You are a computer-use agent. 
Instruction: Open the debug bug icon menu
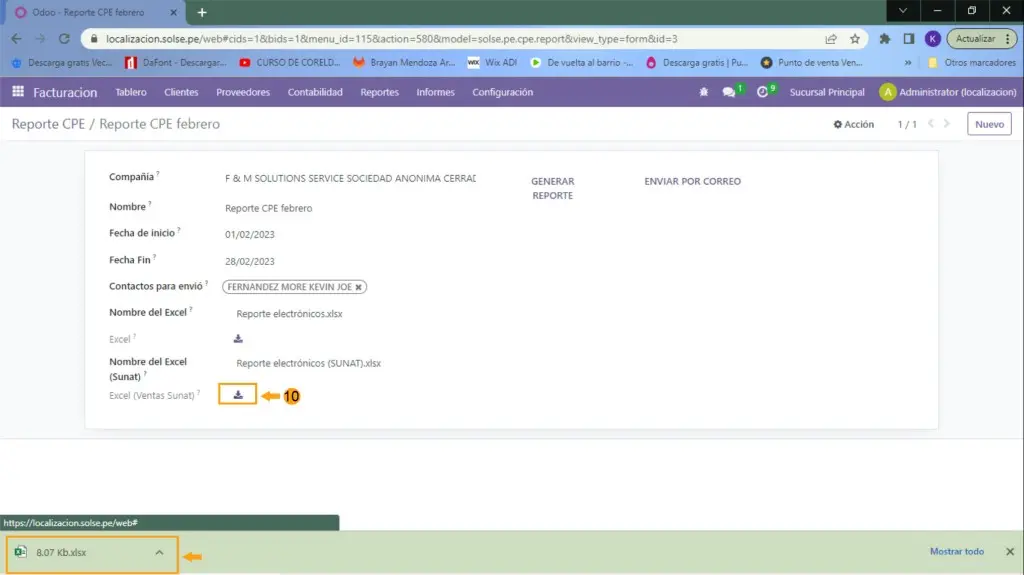coord(704,92)
